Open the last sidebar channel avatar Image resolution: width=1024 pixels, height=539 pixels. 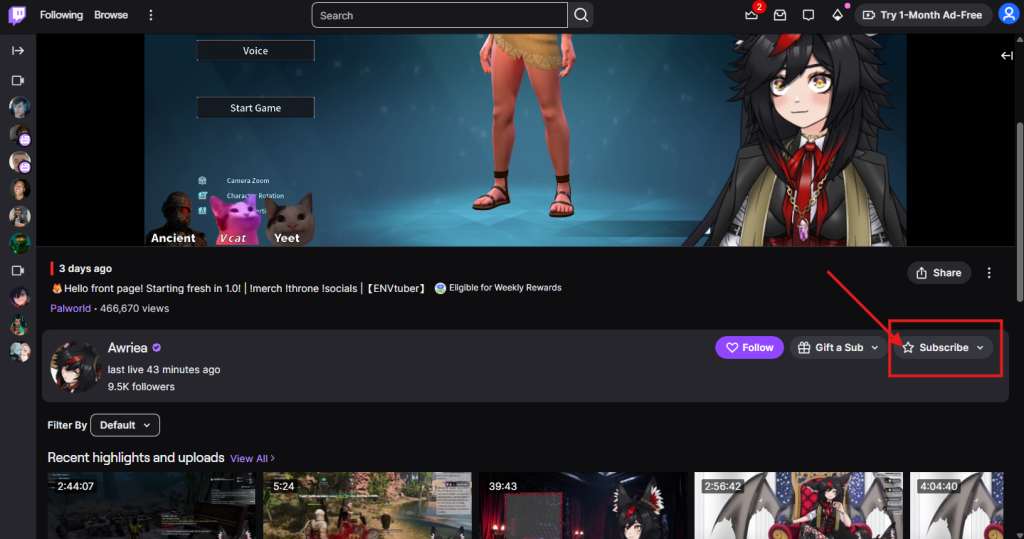[20, 352]
